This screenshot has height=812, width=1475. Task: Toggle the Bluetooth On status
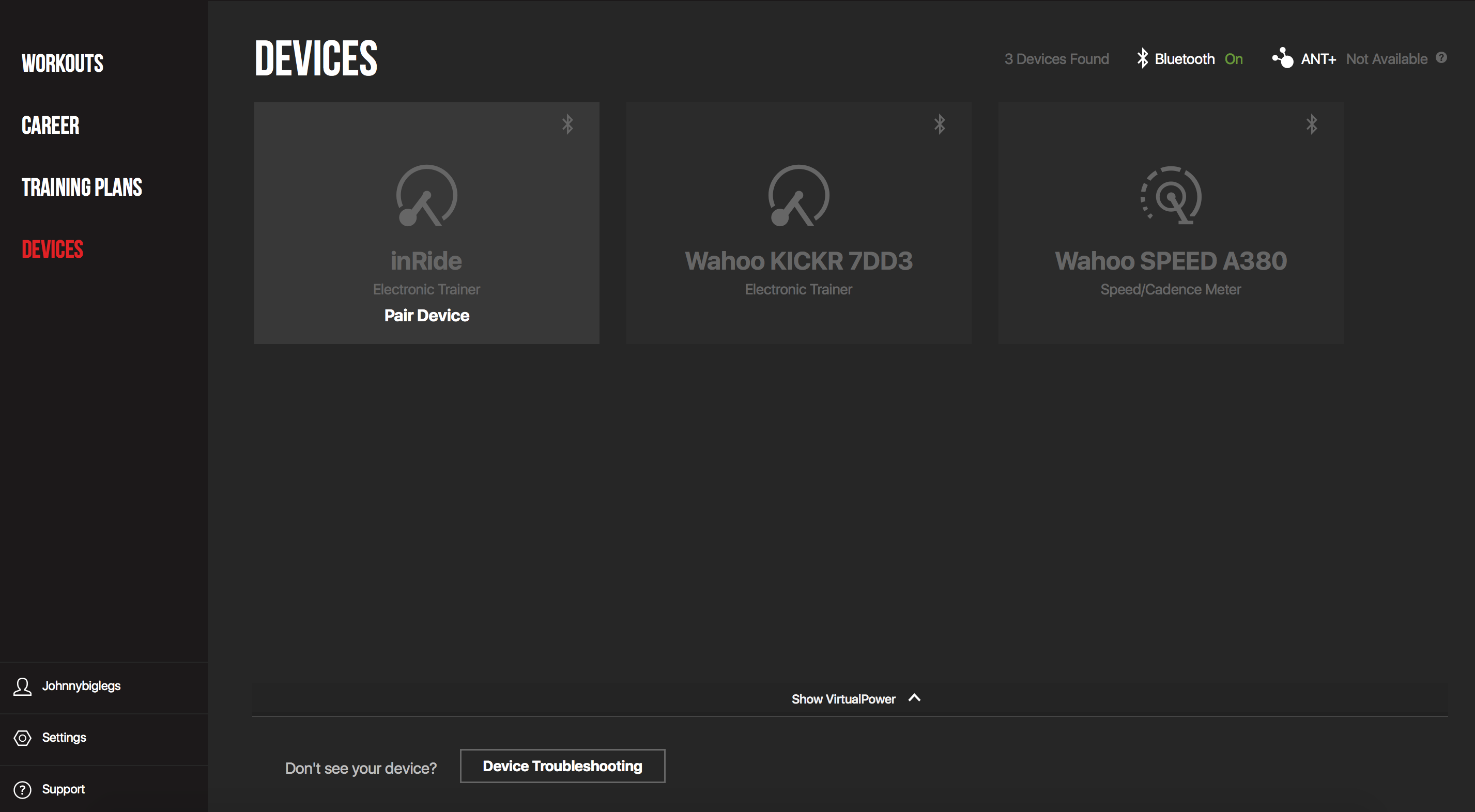(x=1233, y=59)
